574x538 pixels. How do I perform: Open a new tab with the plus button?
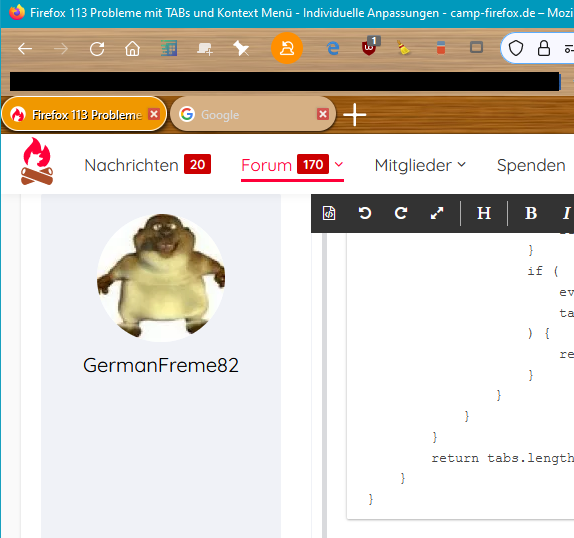(x=354, y=115)
